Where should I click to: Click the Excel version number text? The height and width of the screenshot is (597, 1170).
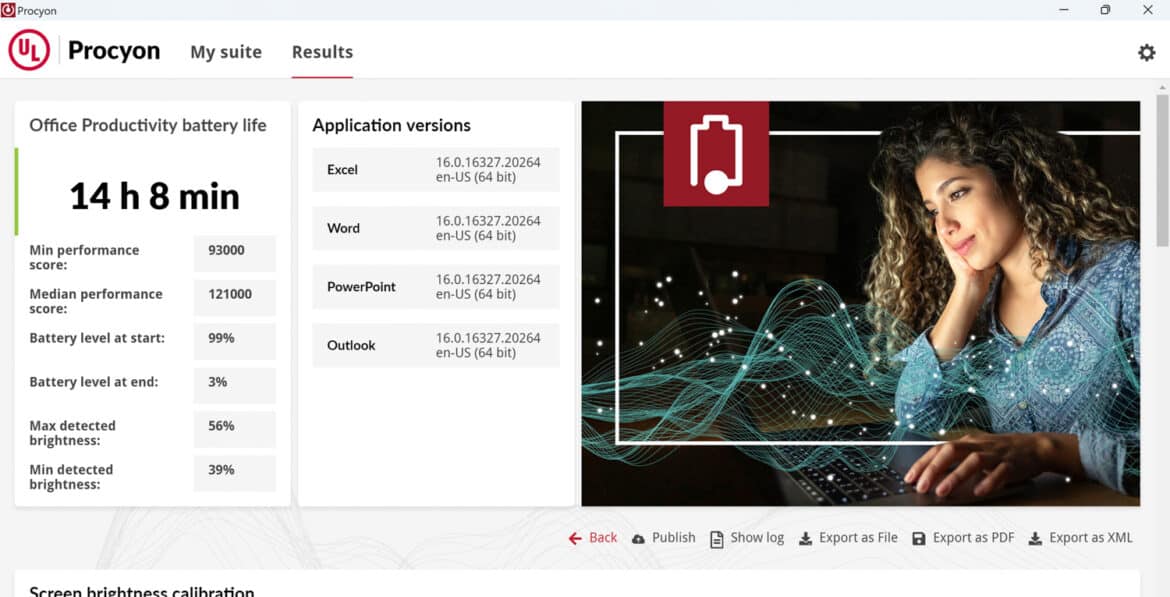click(x=488, y=169)
